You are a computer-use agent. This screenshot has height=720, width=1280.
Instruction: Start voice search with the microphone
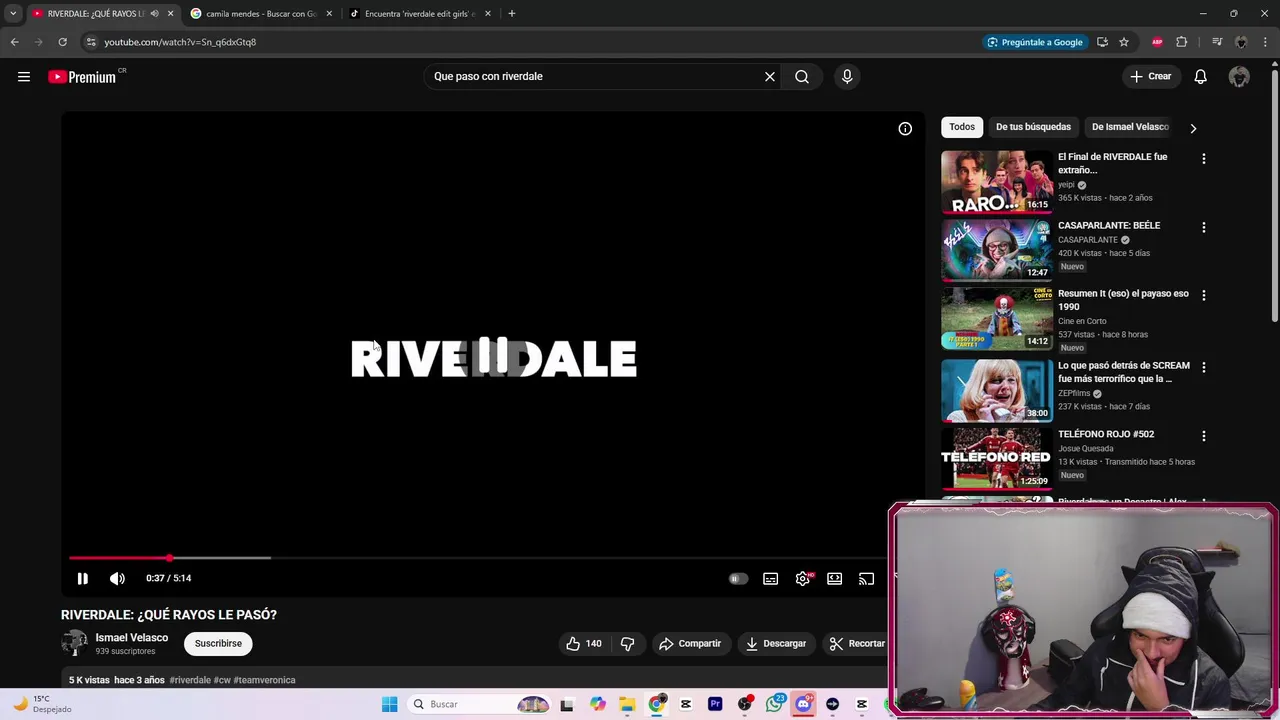click(847, 77)
